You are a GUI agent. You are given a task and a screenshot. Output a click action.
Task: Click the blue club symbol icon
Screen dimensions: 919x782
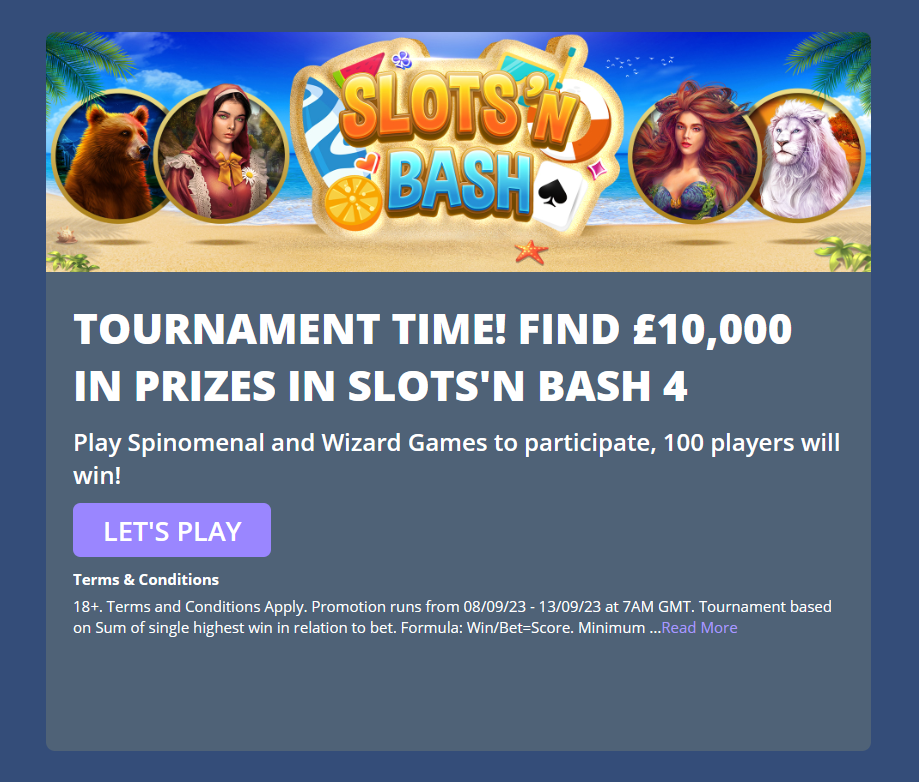402,60
